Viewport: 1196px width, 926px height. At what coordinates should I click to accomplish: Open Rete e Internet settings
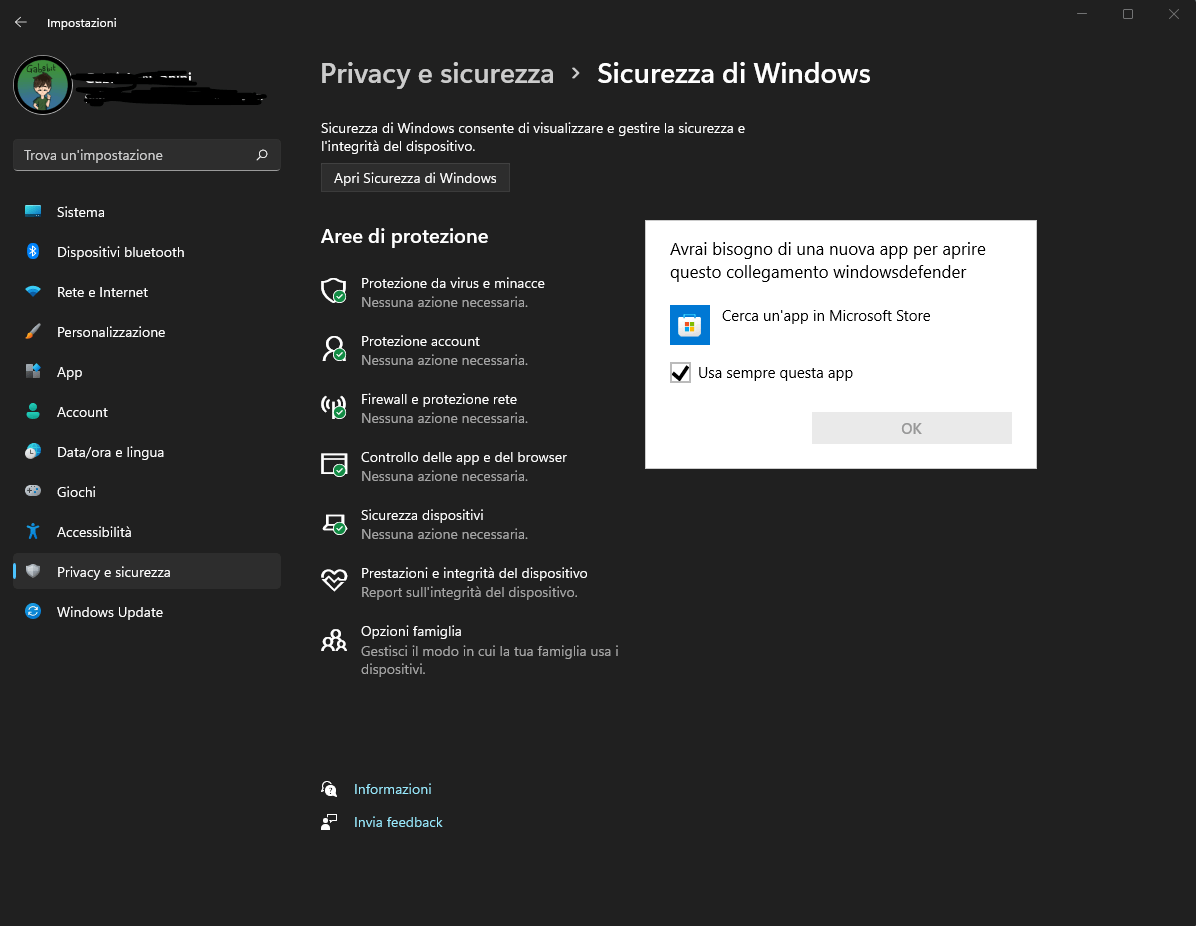(146, 292)
